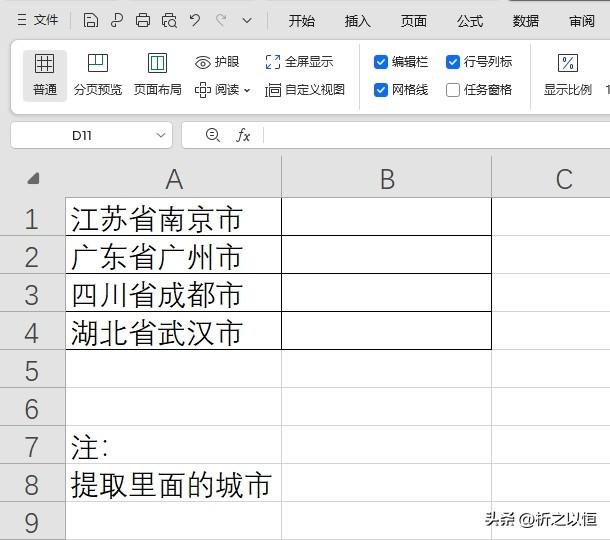Viewport: 610px width, 540px height.
Task: Select the 普通 normal view icon
Action: pos(45,75)
